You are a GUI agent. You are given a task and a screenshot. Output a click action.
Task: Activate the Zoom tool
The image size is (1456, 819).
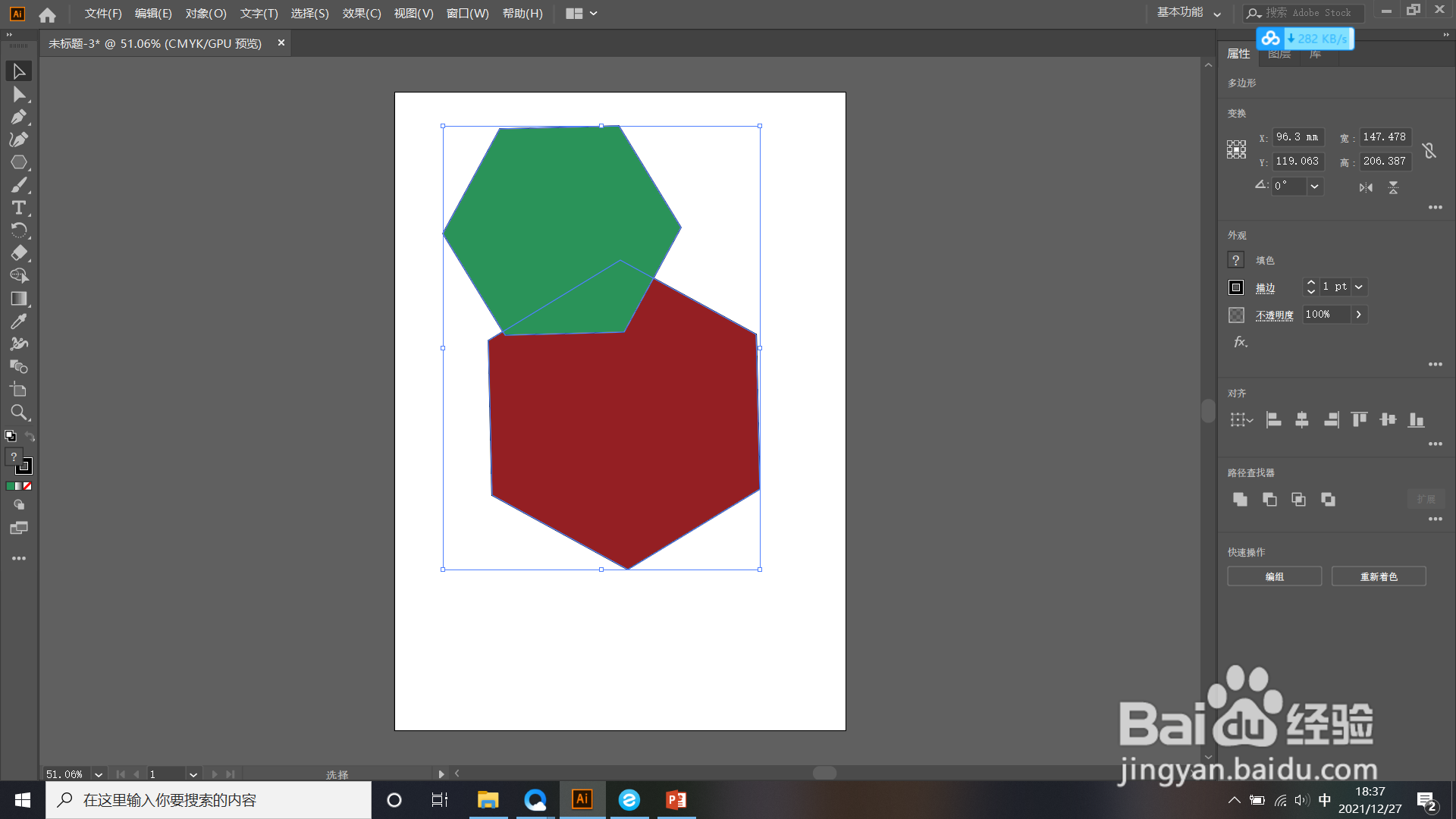tap(19, 413)
